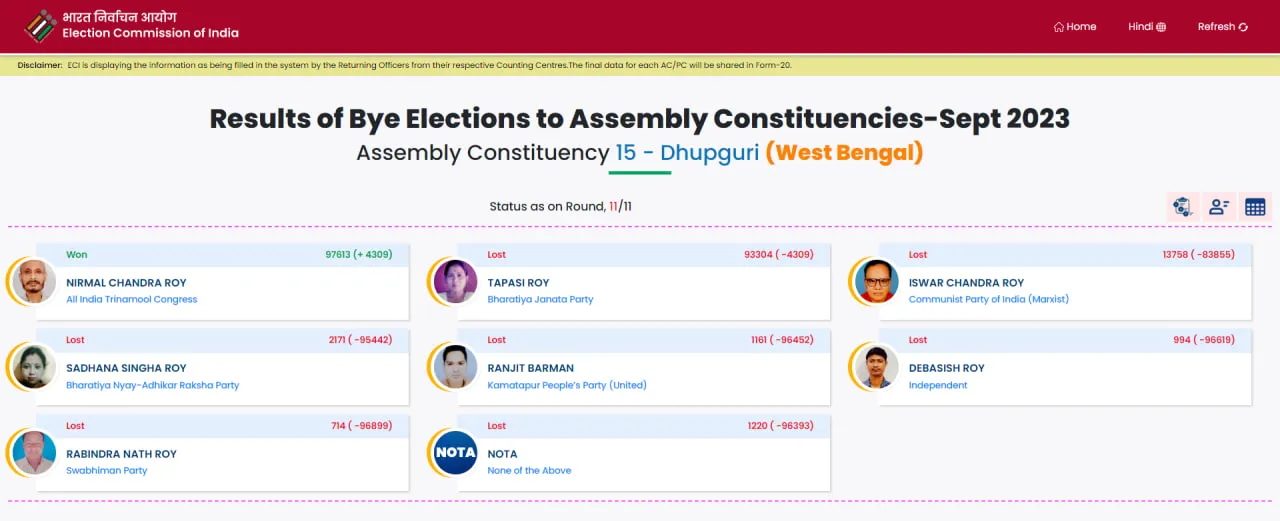Click the candidate list view icon
The image size is (1280, 521).
(1219, 207)
